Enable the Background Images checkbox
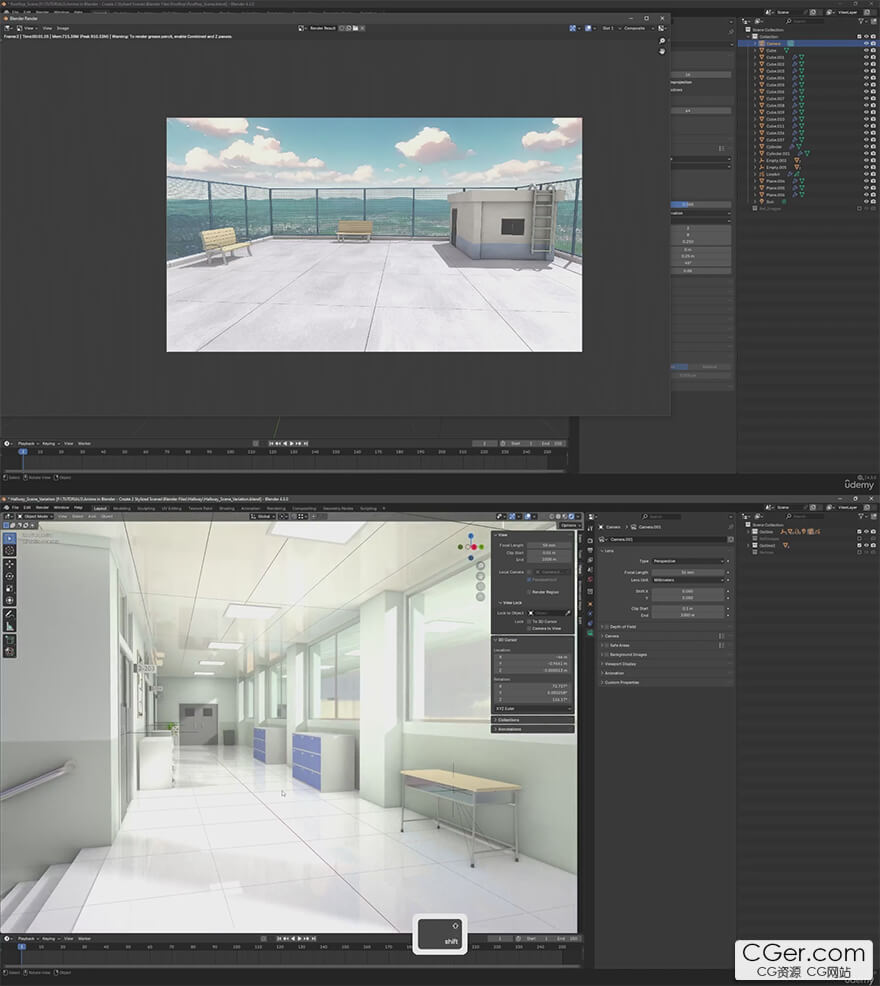The height and width of the screenshot is (986, 880). pyautogui.click(x=607, y=655)
